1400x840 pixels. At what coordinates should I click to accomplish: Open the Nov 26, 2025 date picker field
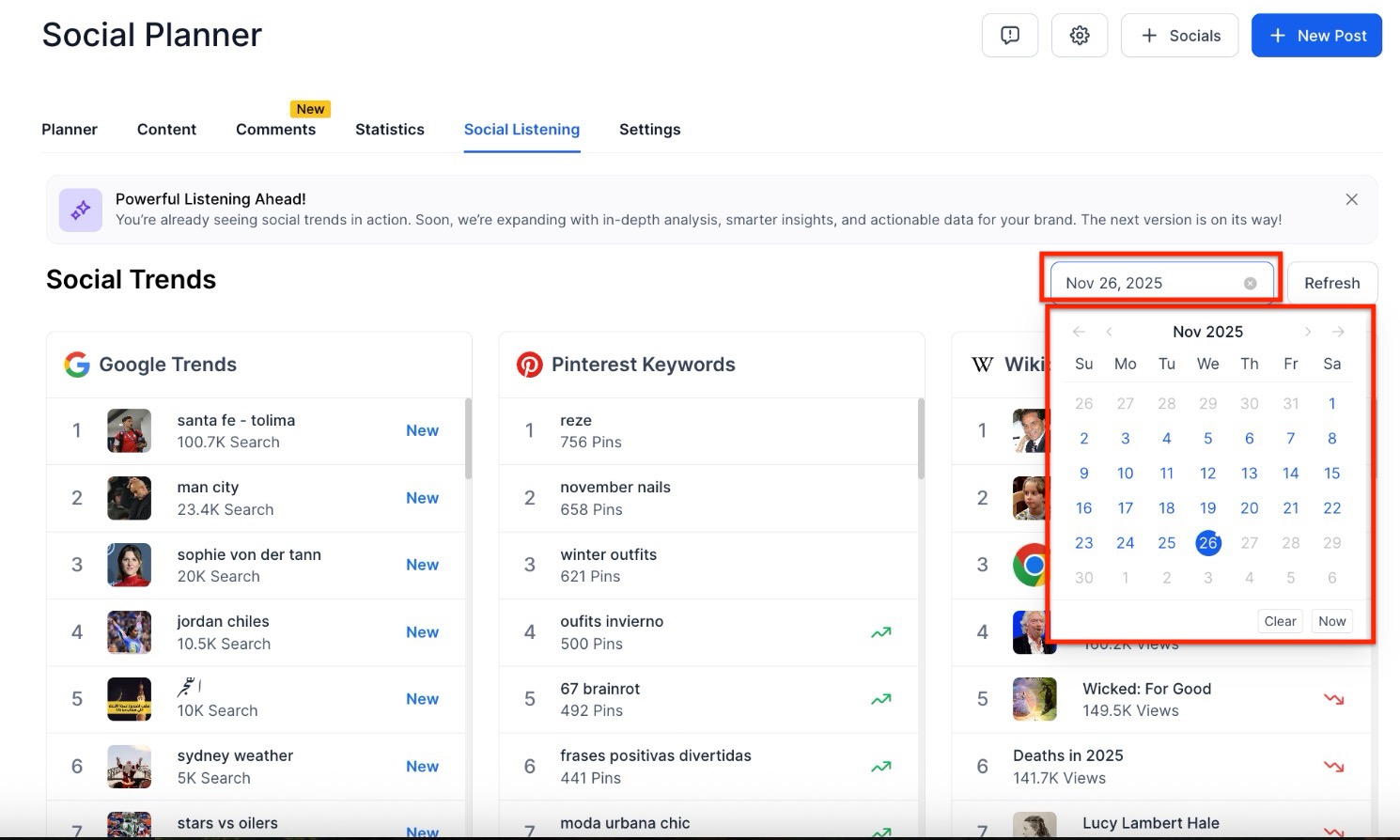point(1146,284)
